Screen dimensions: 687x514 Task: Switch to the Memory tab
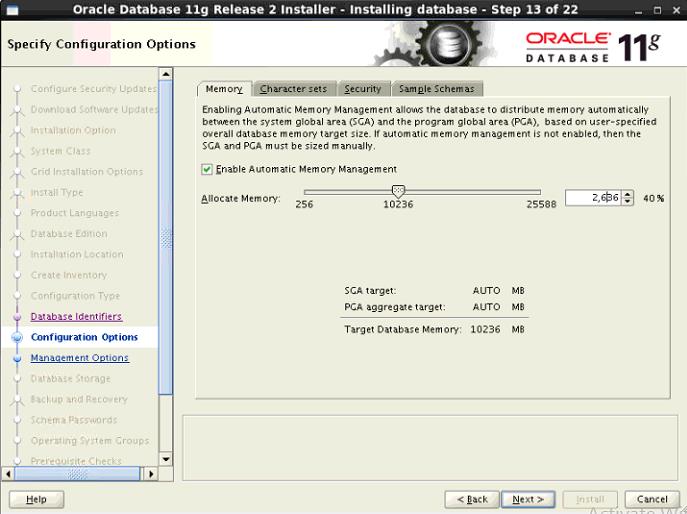224,89
